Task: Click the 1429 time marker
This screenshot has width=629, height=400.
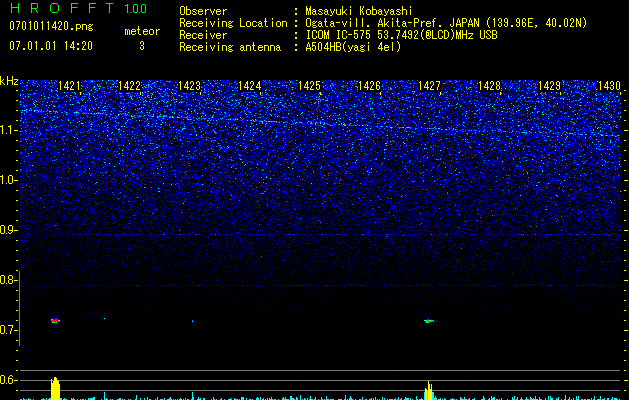Action: tap(550, 86)
